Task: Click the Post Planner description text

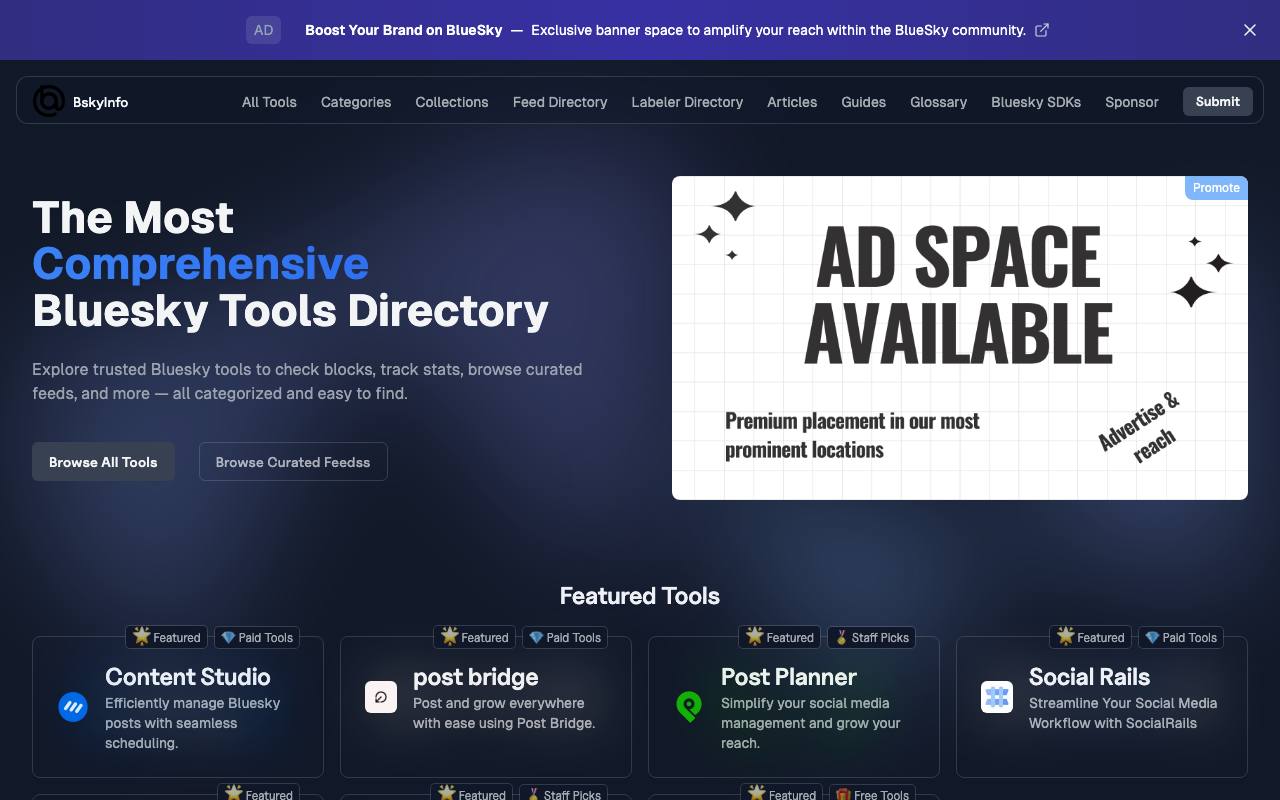Action: (811, 723)
